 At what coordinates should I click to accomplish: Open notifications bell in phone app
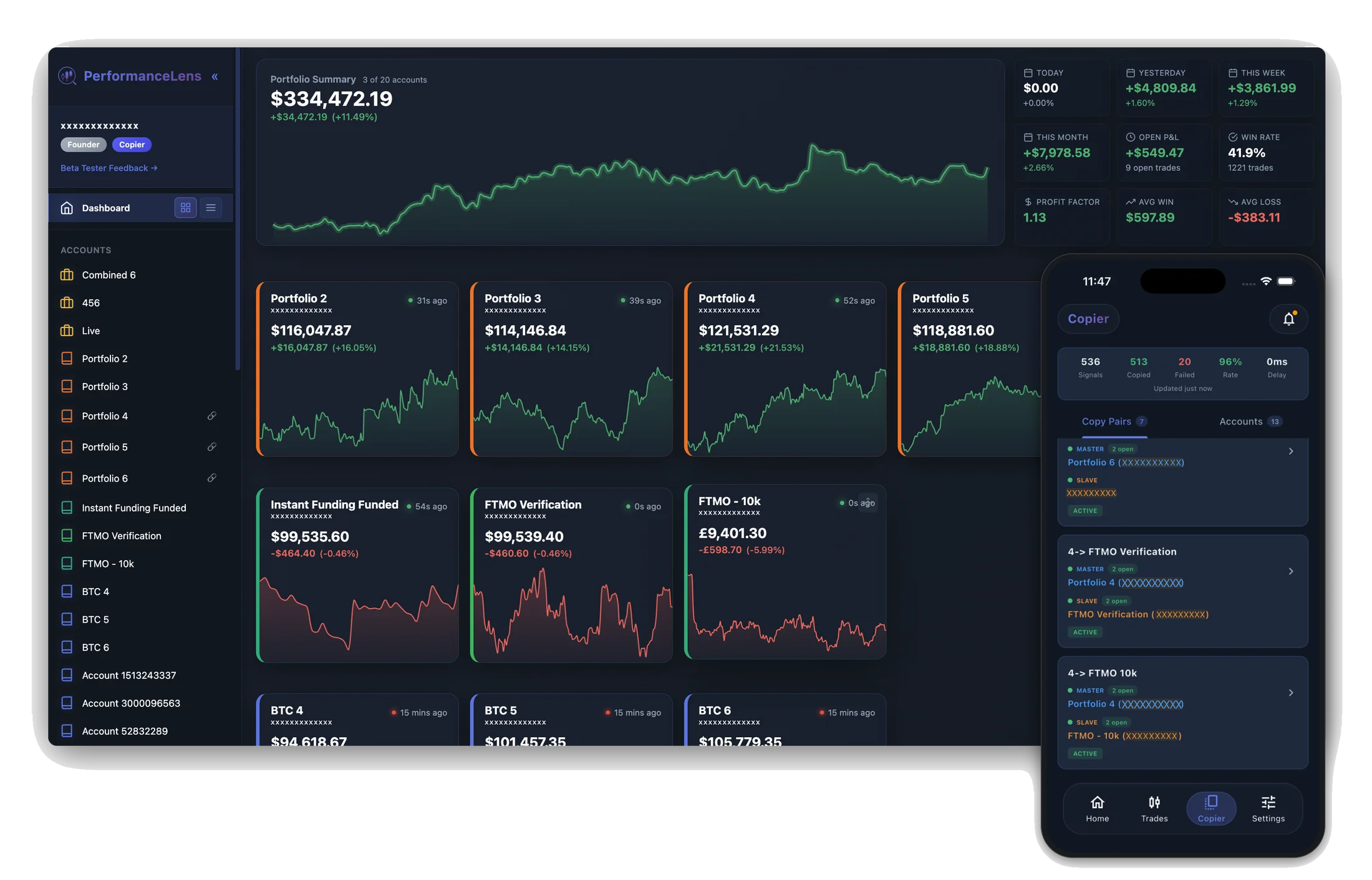coord(1289,319)
